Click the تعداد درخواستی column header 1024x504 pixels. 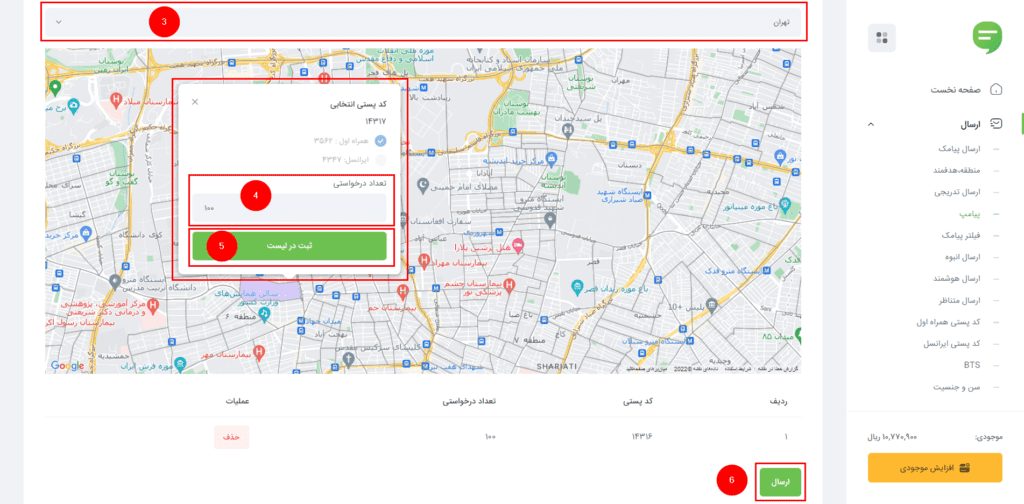click(x=469, y=401)
